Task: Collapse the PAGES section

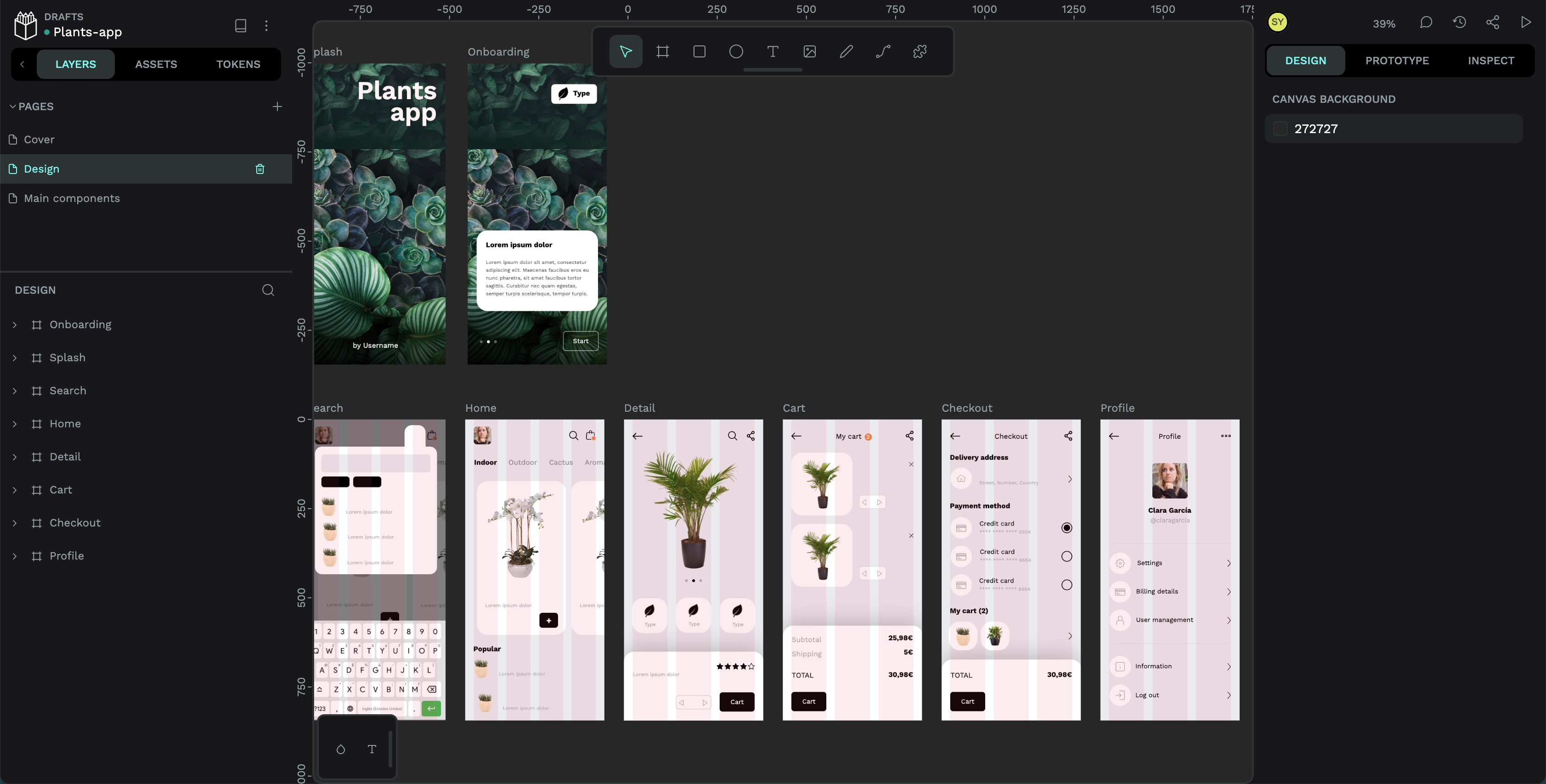Action: (12, 106)
